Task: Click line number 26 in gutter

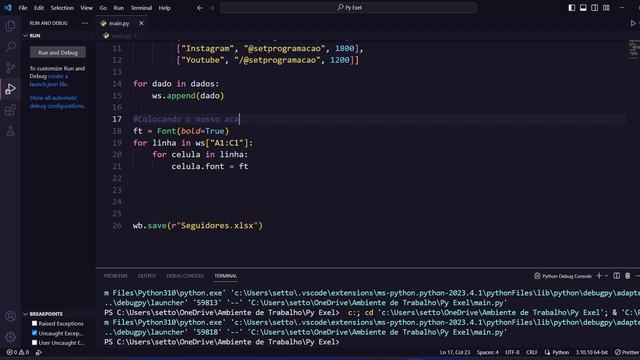Action: (x=117, y=225)
